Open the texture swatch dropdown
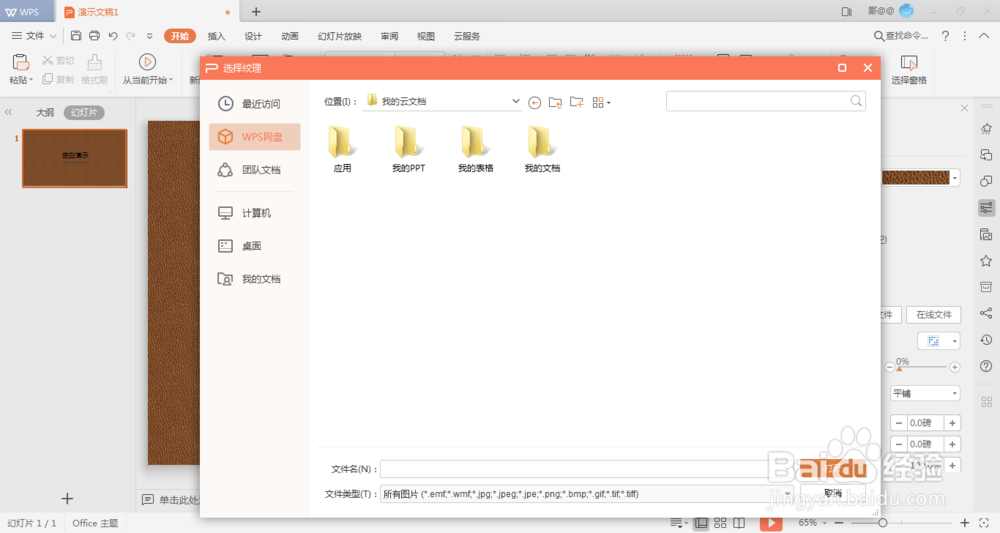The image size is (1000, 533). coord(954,178)
